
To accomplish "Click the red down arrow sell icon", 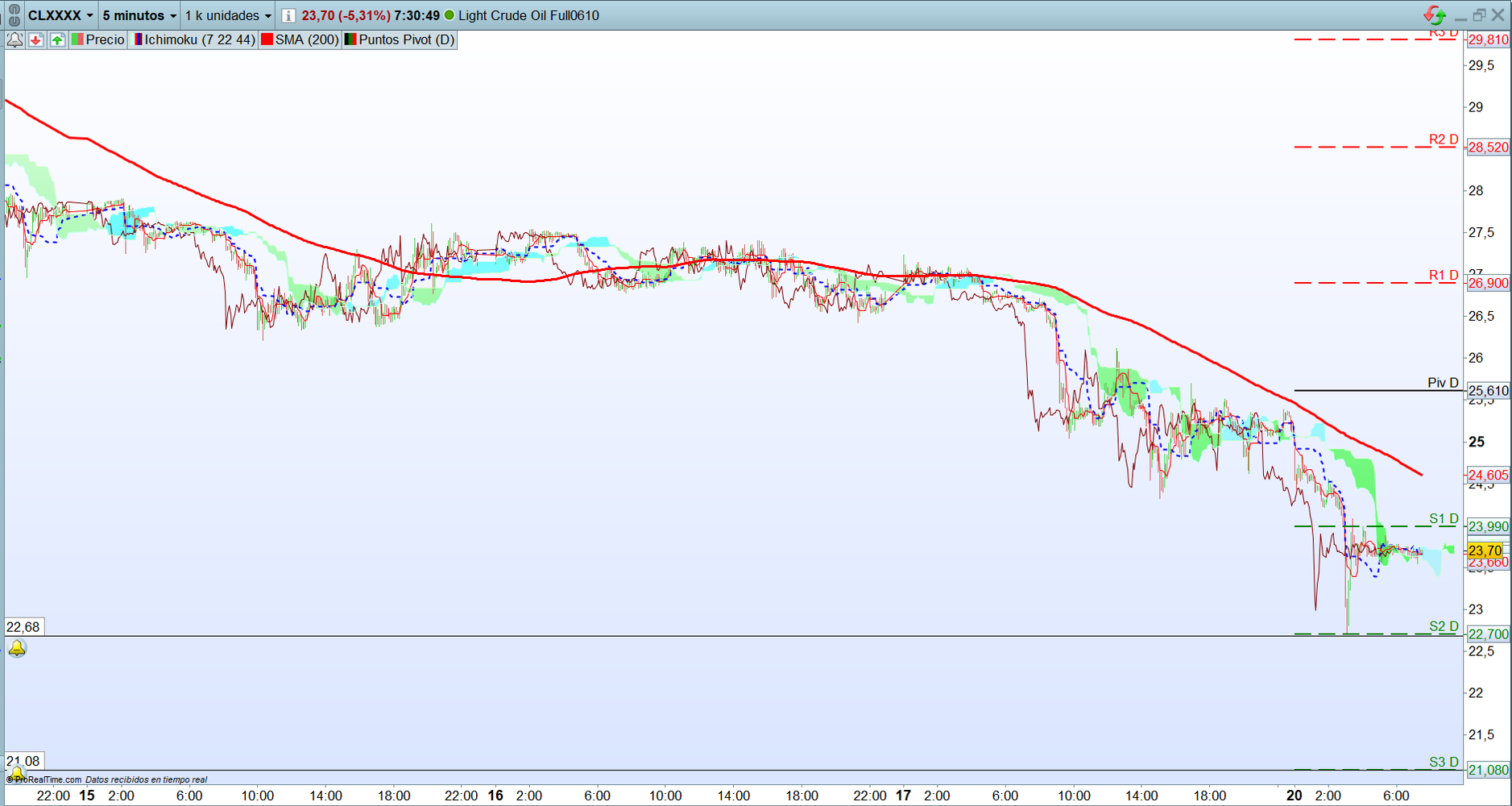I will coord(36,39).
